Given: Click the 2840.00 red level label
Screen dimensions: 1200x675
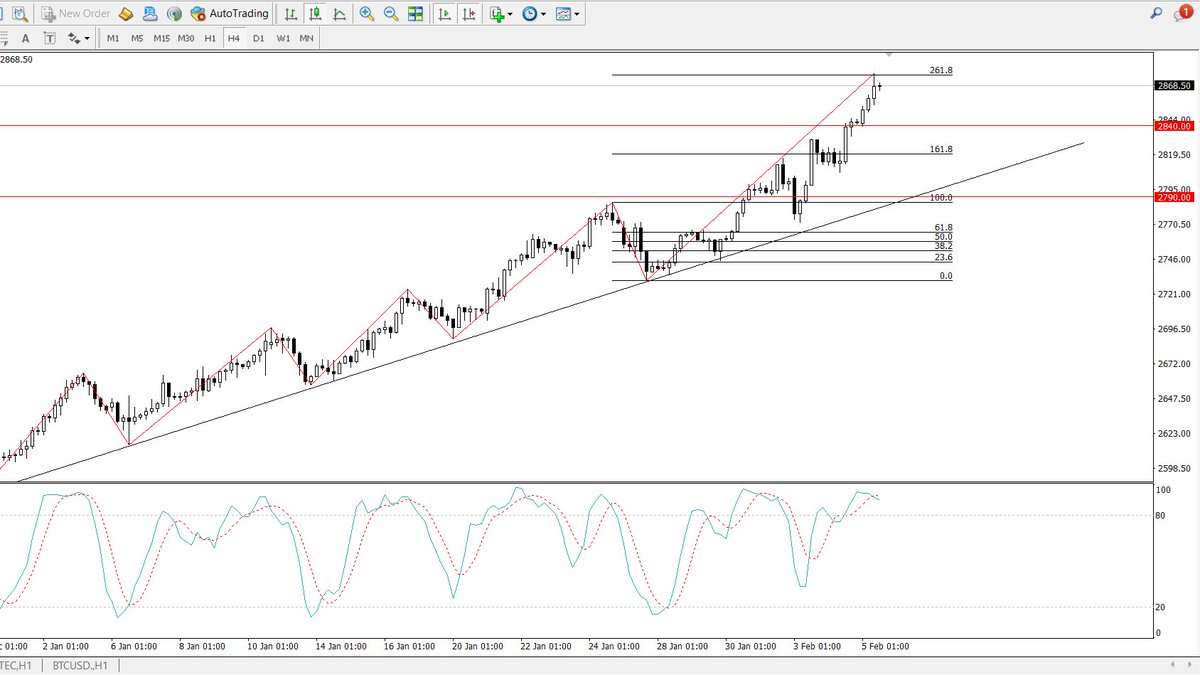Looking at the screenshot, I should [x=1174, y=126].
